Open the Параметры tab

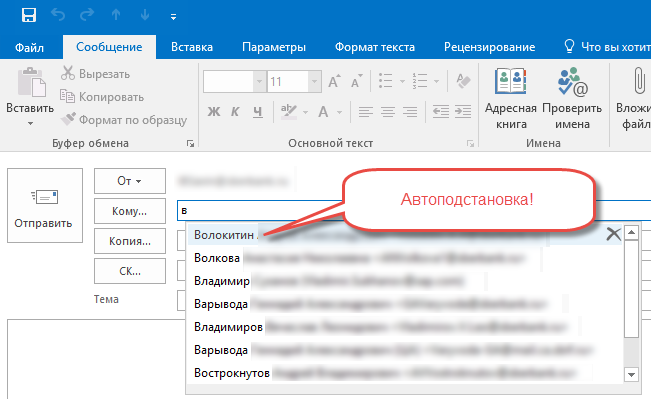[274, 47]
